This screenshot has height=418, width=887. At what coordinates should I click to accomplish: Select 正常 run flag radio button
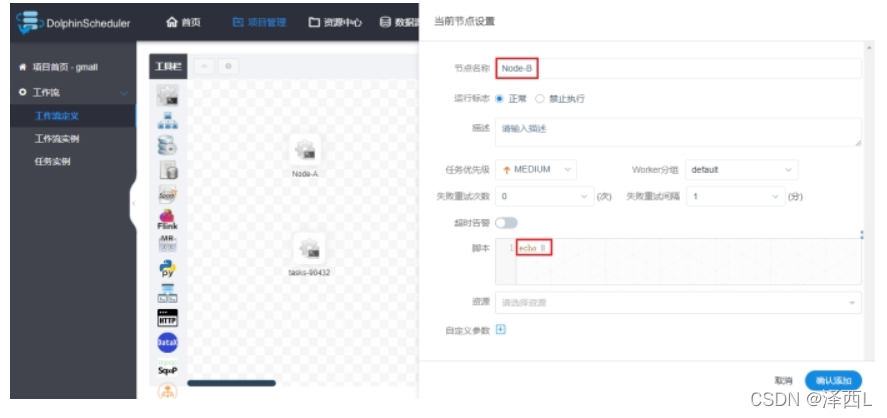click(500, 98)
